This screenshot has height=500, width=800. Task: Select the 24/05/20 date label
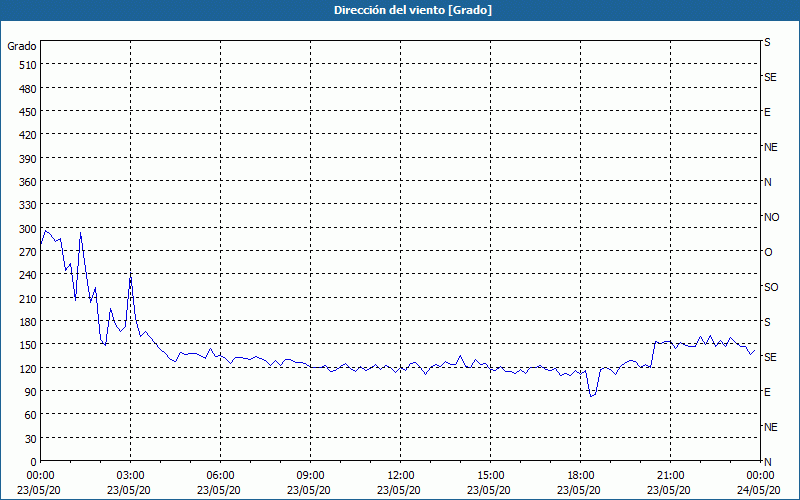pos(759,490)
